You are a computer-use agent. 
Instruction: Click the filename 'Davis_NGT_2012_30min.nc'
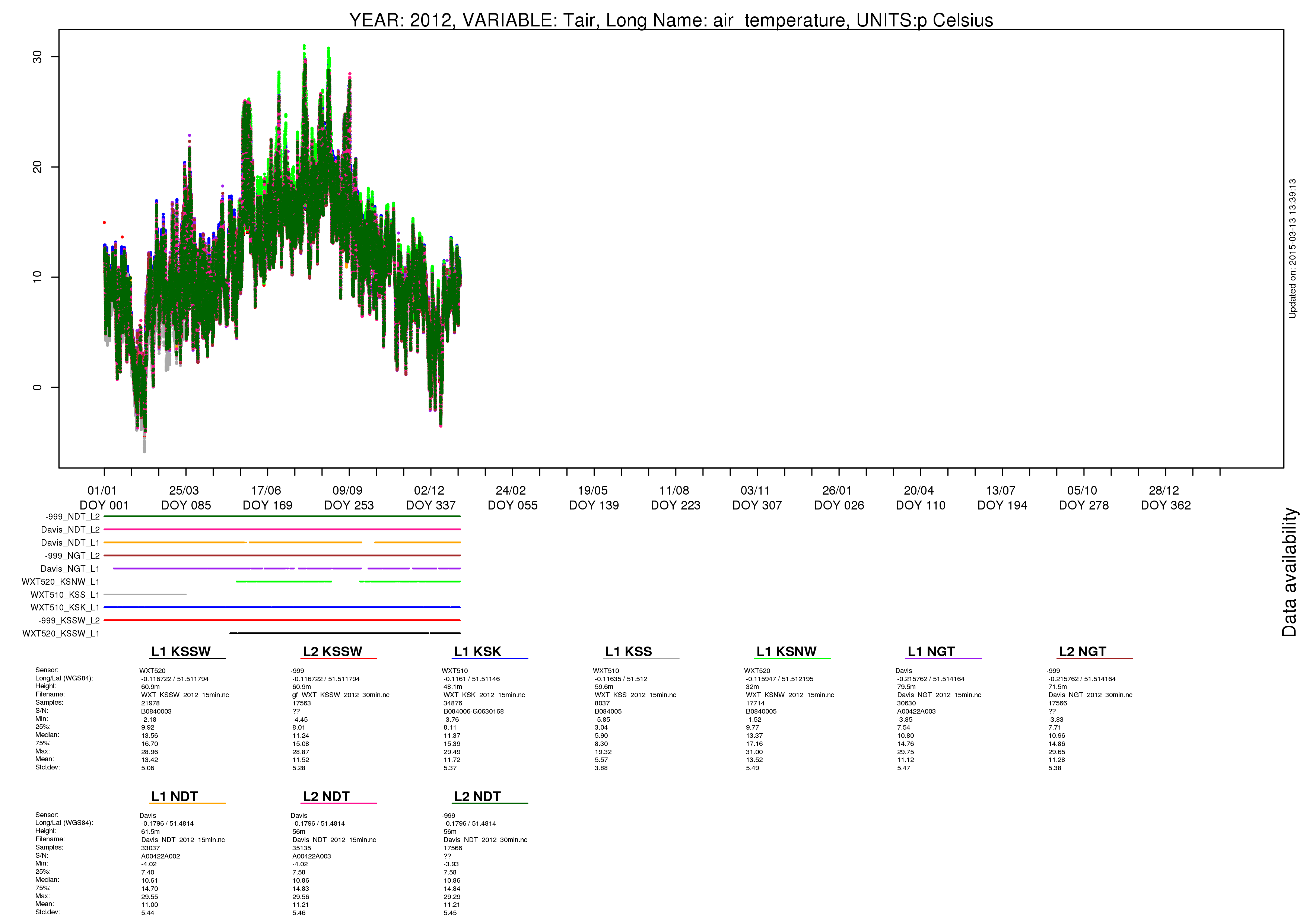pos(1090,695)
